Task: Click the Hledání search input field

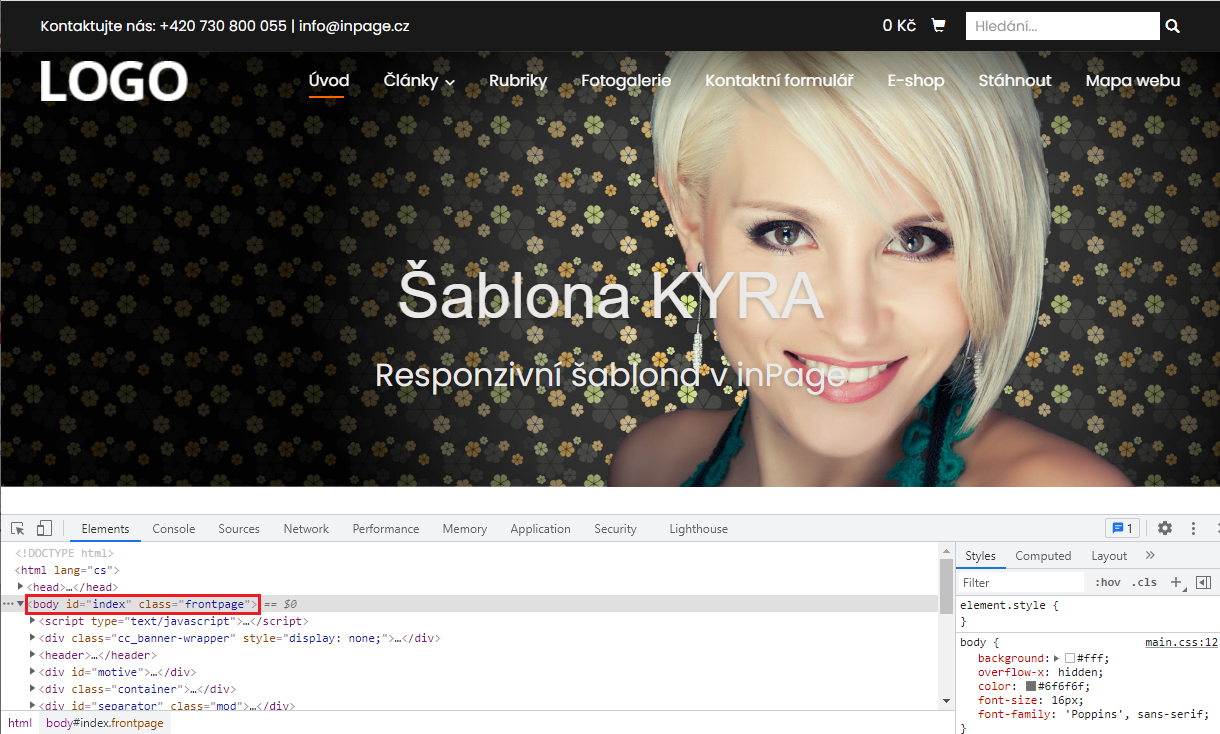Action: [x=1061, y=26]
